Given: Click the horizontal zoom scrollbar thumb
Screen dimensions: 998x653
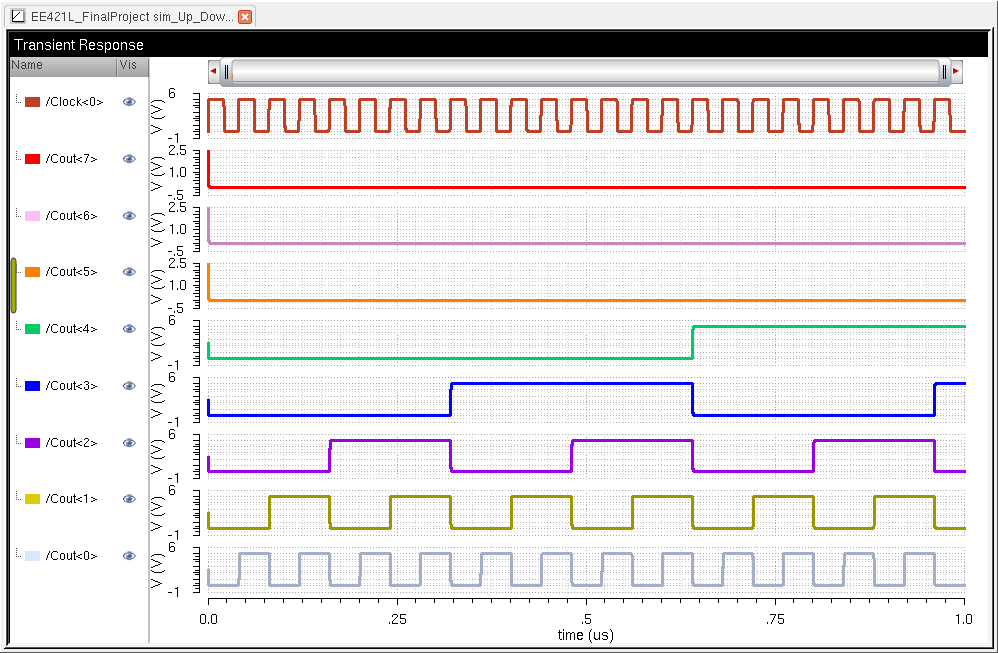Looking at the screenshot, I should pos(585,72).
